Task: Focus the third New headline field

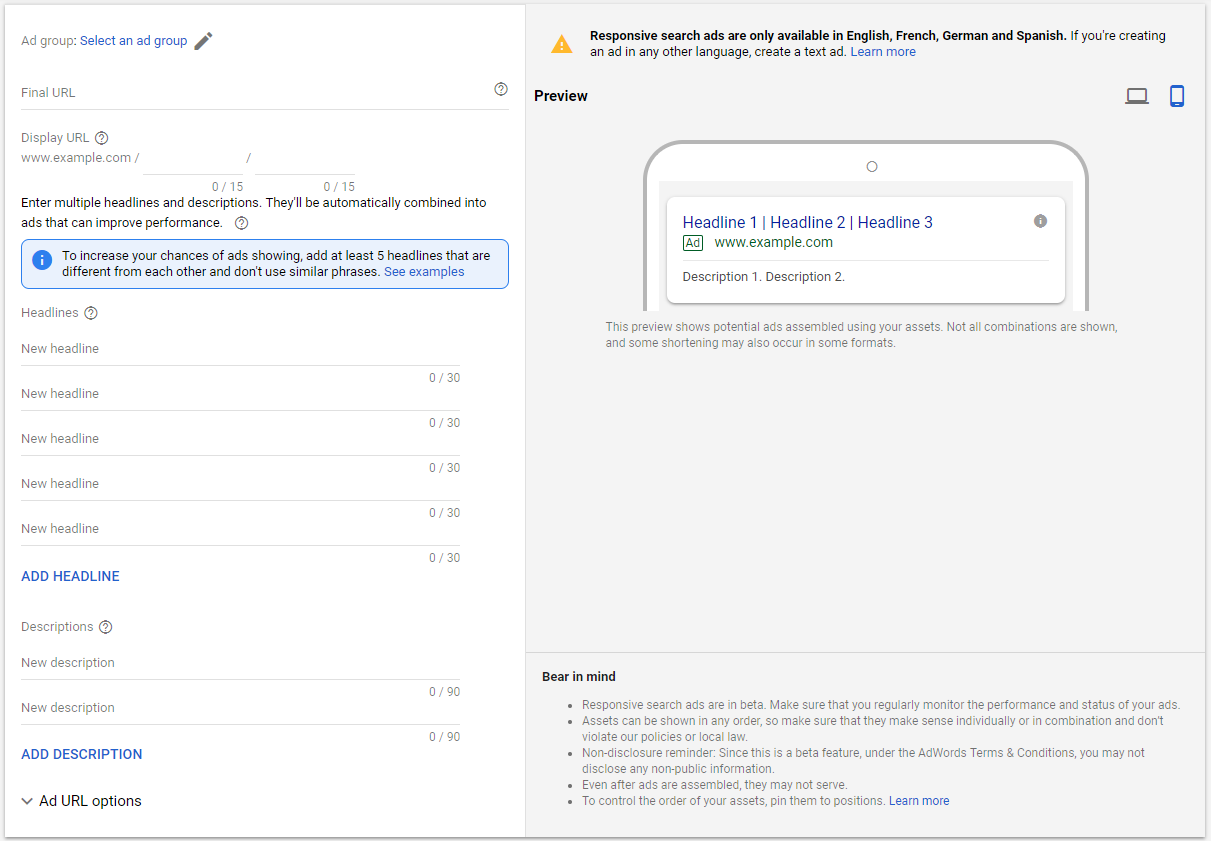Action: point(241,439)
